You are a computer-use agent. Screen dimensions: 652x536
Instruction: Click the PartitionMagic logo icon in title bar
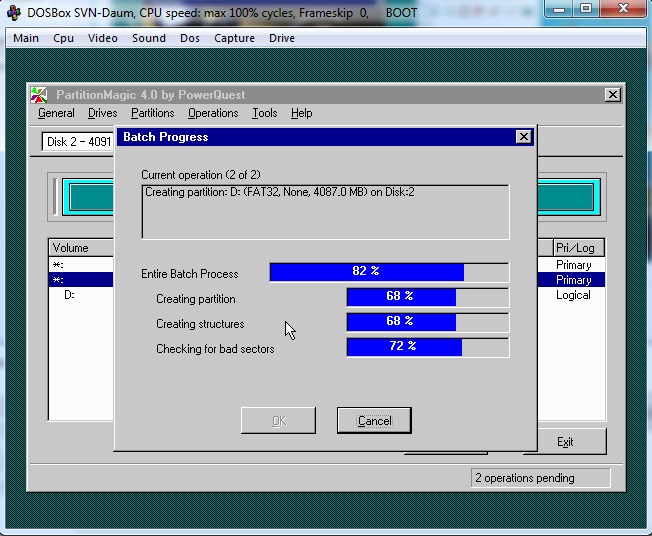click(x=39, y=95)
